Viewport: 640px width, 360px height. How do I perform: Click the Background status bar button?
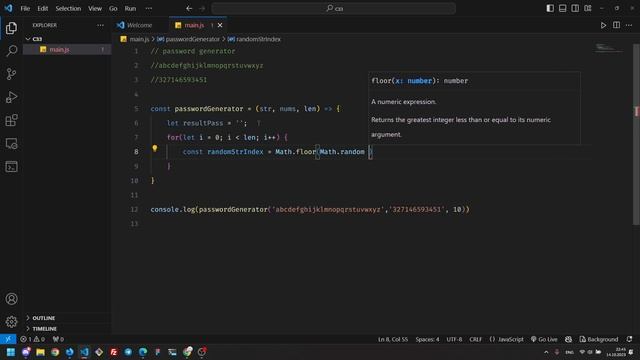599,339
